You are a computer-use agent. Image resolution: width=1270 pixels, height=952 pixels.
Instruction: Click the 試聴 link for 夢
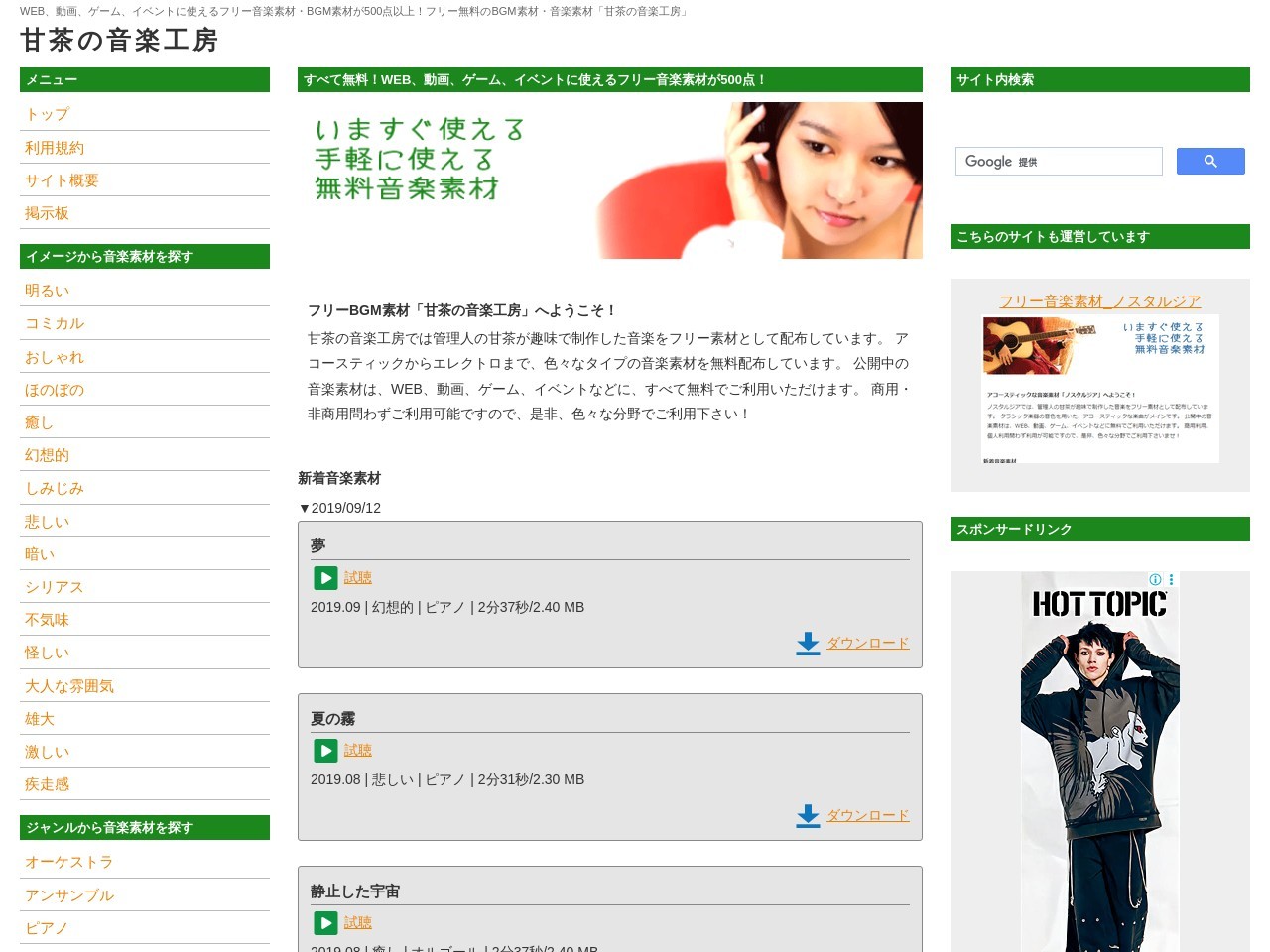pyautogui.click(x=358, y=578)
